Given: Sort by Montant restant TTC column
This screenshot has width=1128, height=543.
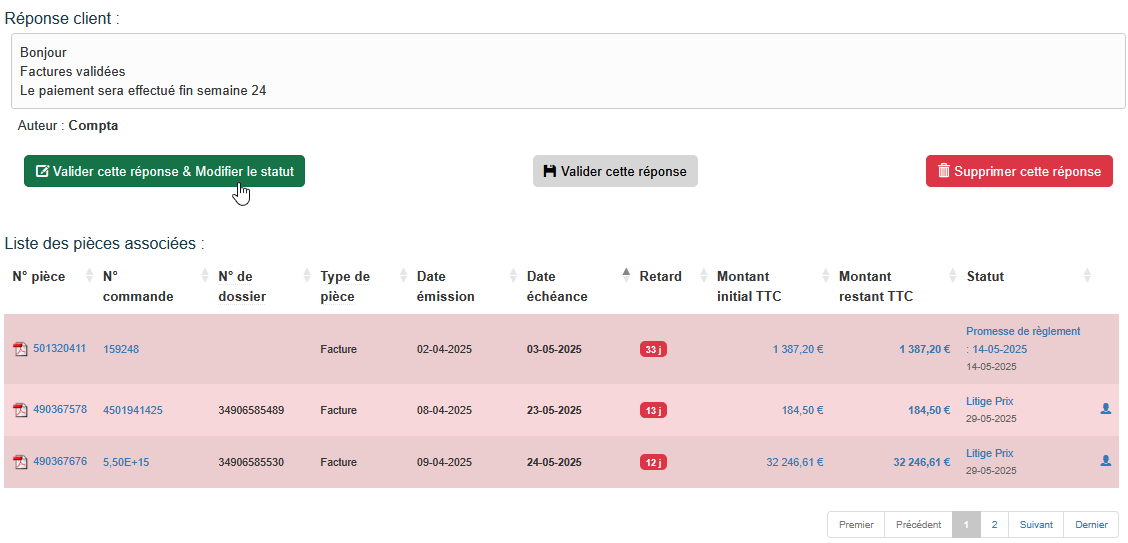Looking at the screenshot, I should click(876, 286).
